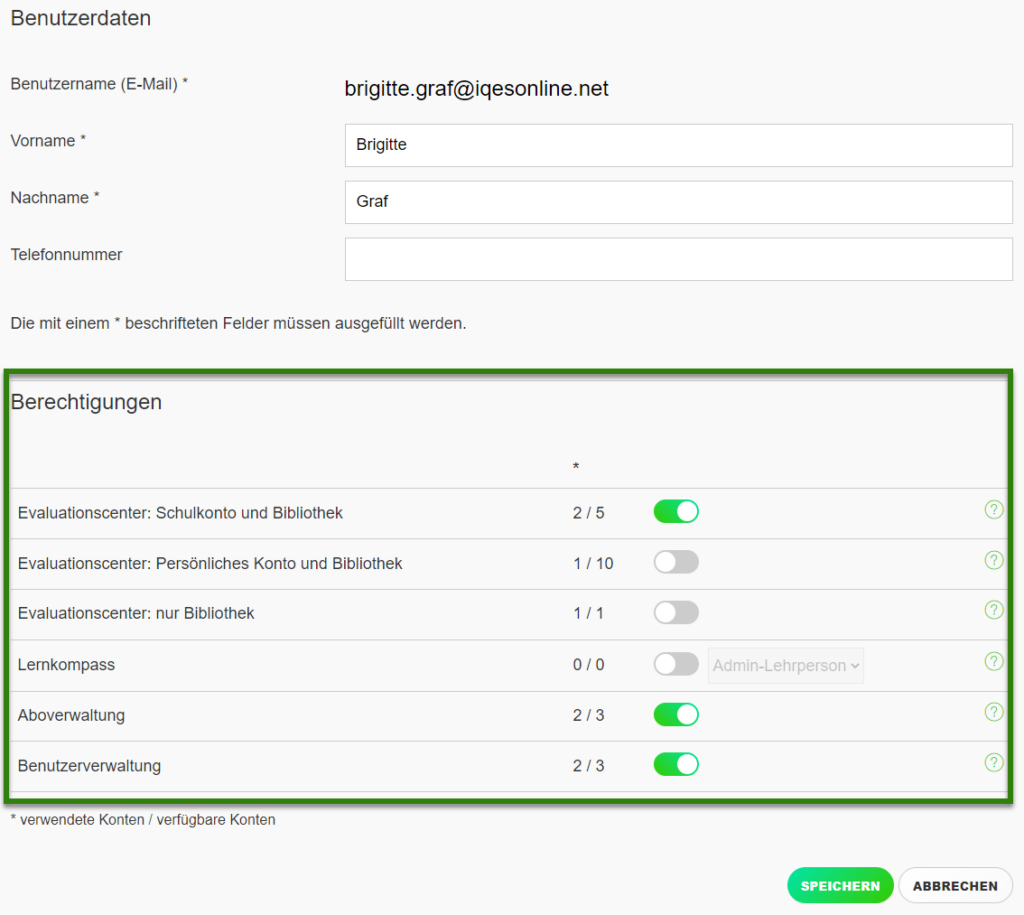This screenshot has width=1024, height=915.
Task: Show help for the Benutzerverwaltung permission
Action: (993, 762)
